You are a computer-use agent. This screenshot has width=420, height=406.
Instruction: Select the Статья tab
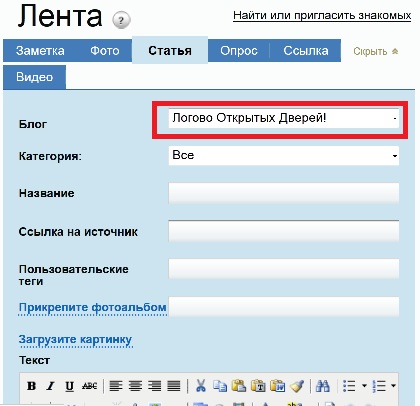pyautogui.click(x=170, y=50)
